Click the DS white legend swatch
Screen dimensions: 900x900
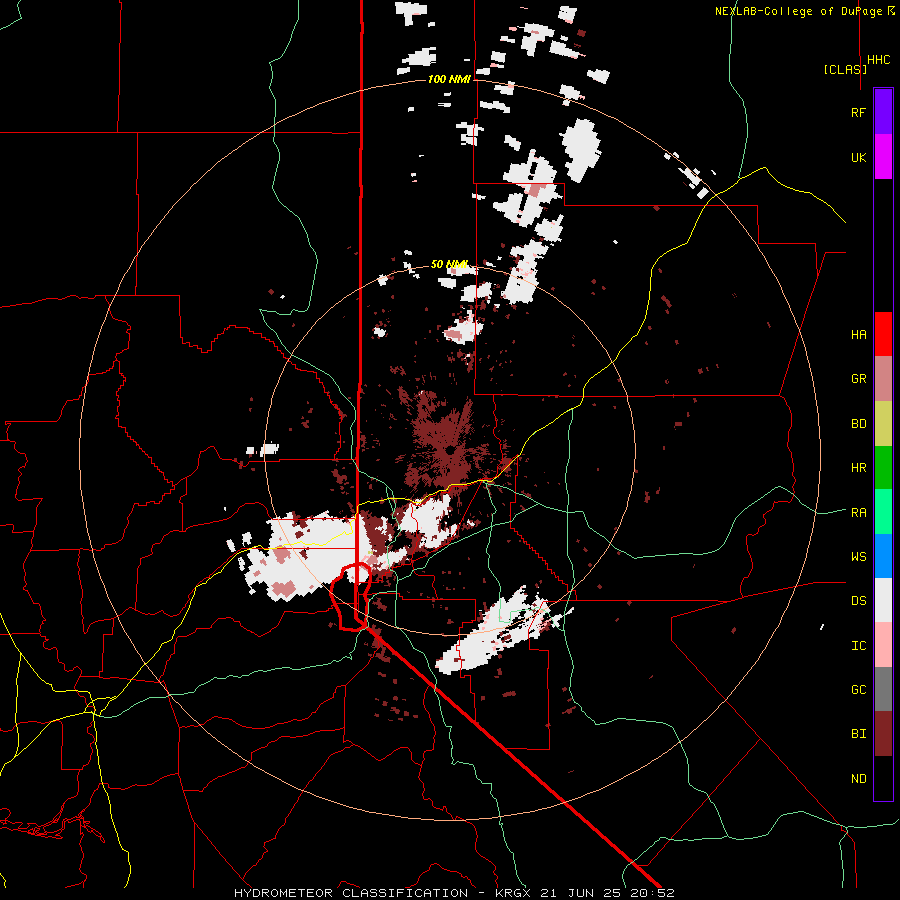[883, 600]
